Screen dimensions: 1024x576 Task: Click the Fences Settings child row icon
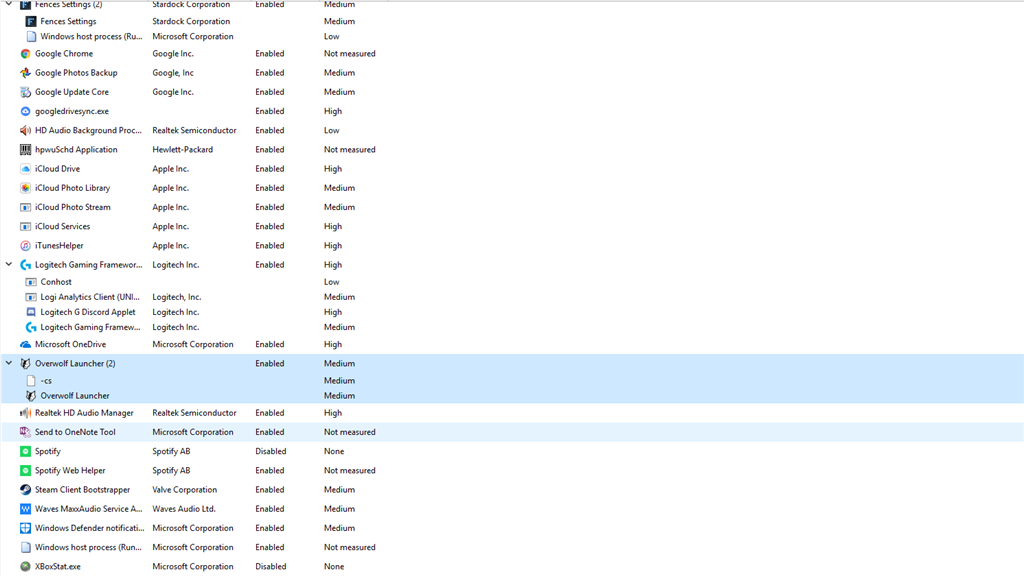[x=31, y=22]
